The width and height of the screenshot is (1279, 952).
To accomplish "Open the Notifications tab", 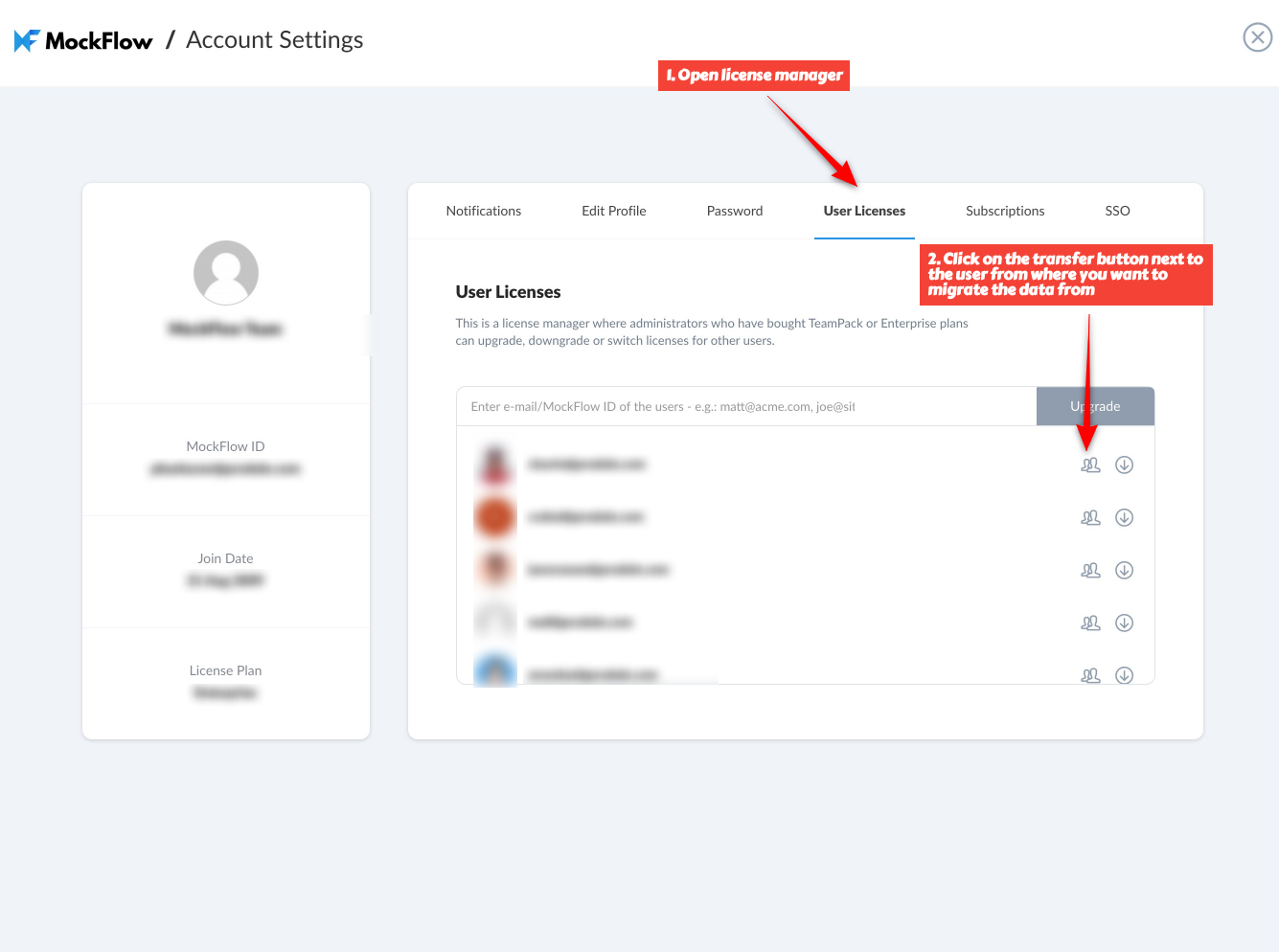I will [x=484, y=211].
